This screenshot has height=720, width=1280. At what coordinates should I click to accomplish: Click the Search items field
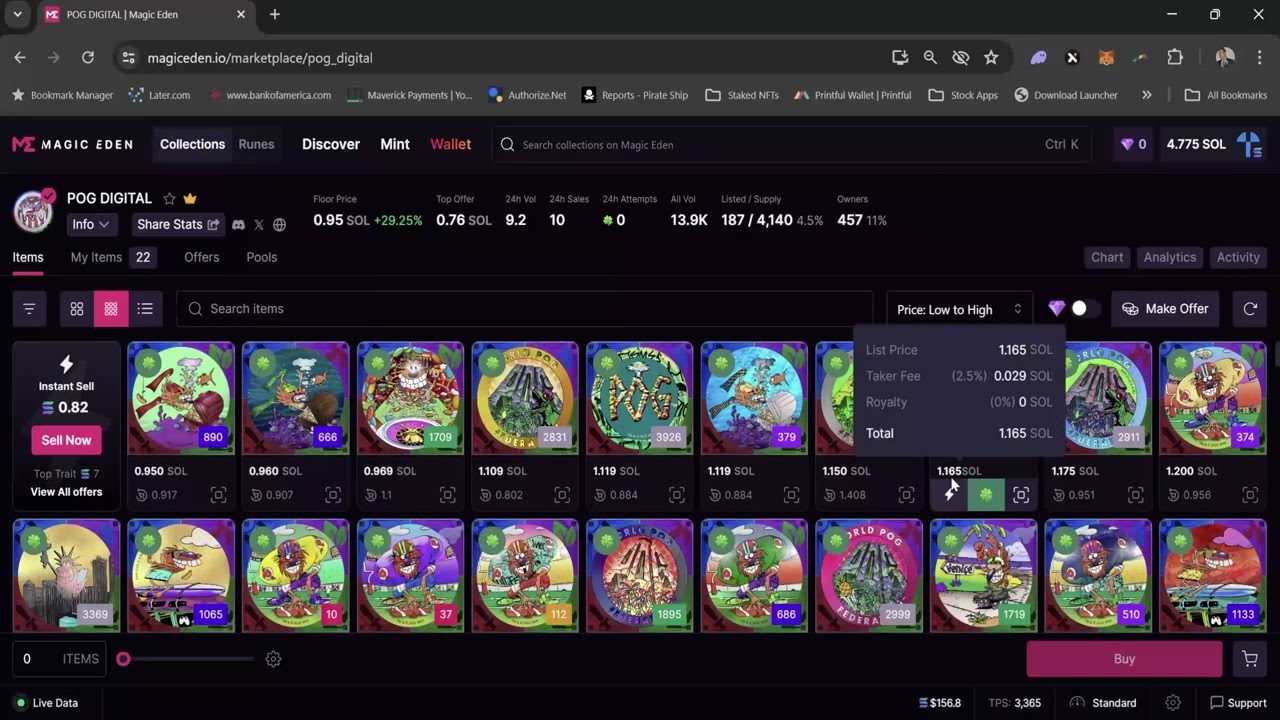pyautogui.click(x=525, y=309)
